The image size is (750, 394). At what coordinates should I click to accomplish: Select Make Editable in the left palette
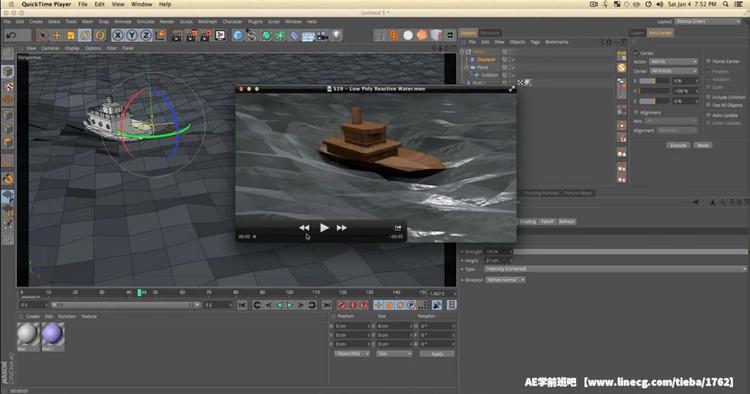click(x=8, y=54)
